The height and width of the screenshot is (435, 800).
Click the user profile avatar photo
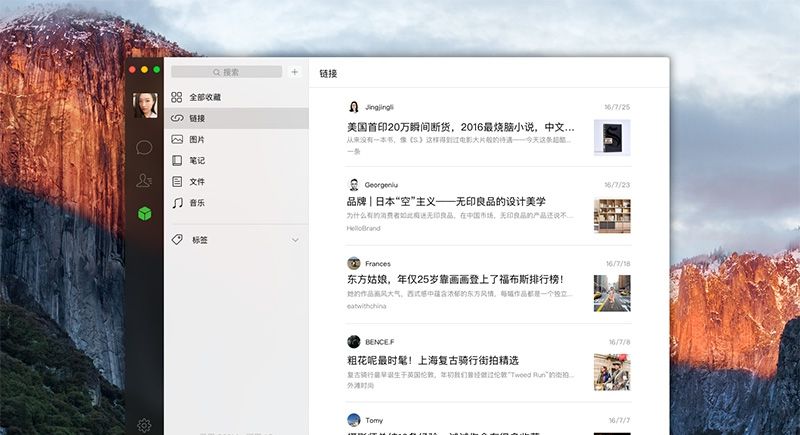click(x=145, y=105)
